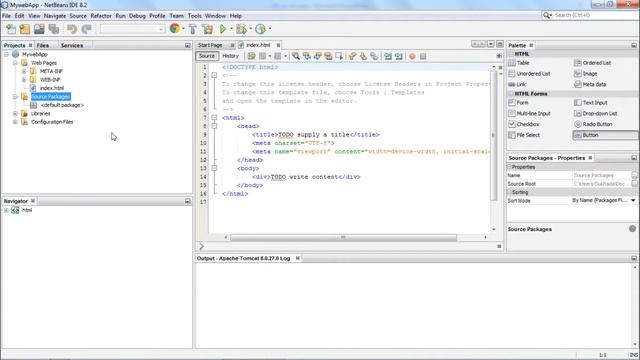Expand the html node in Navigator
Screen dimensions: 640x360
tap(6, 210)
